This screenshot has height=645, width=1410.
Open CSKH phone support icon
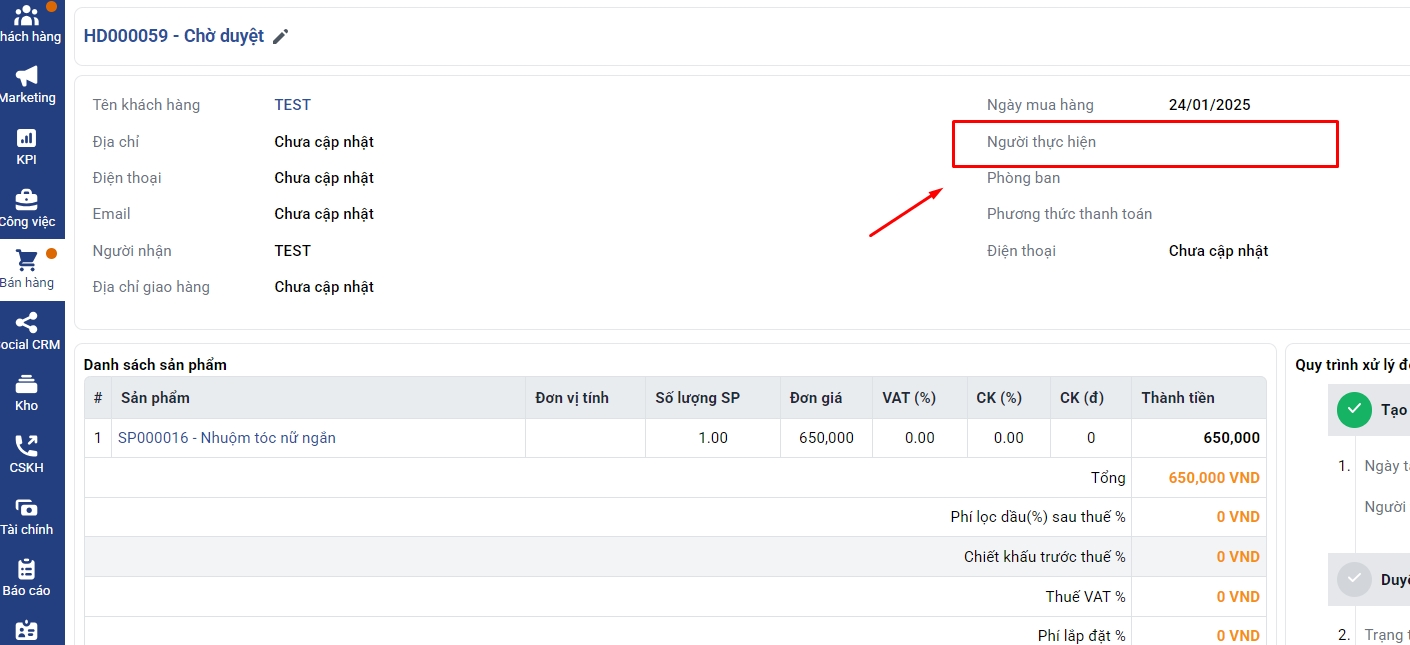pos(27,446)
